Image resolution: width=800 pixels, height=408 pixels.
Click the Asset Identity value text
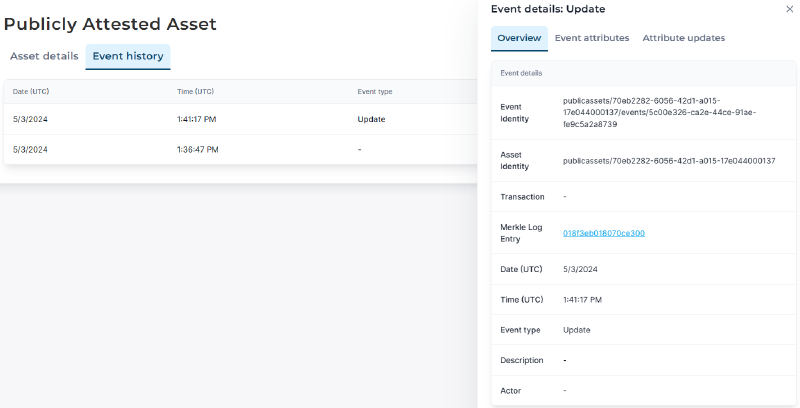(669, 160)
